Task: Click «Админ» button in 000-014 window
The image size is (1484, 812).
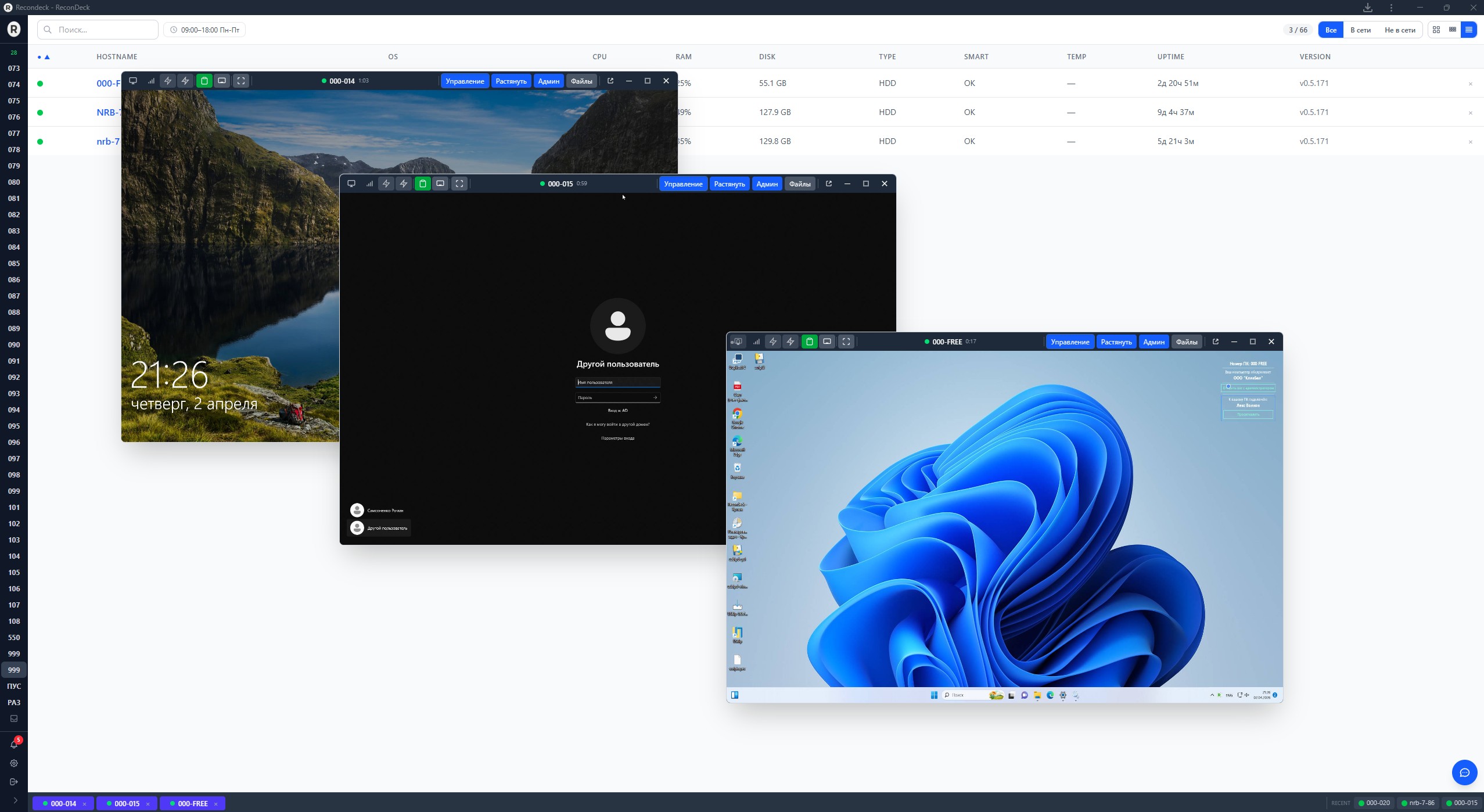Action: pyautogui.click(x=548, y=81)
